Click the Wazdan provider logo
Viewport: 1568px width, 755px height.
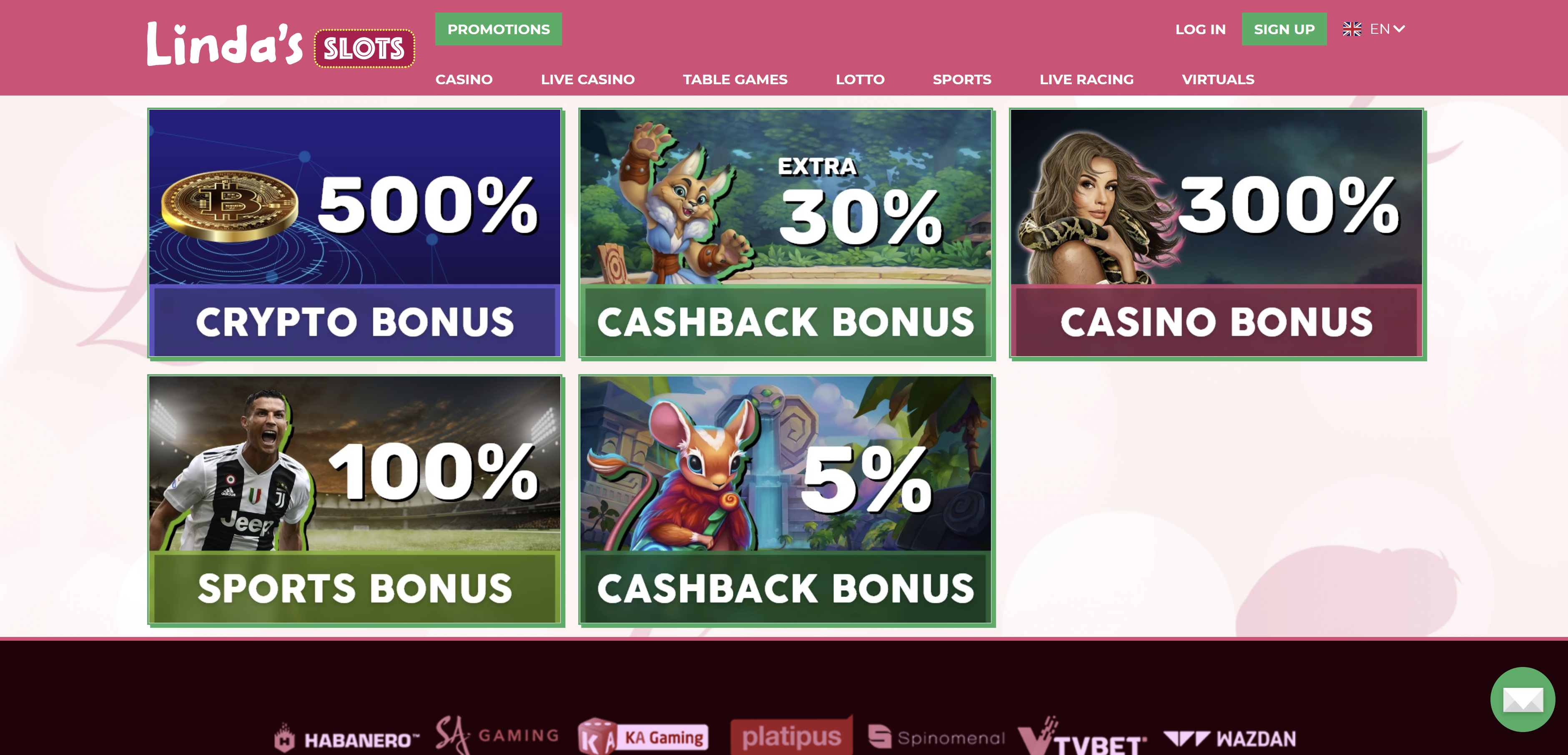pos(1229,739)
